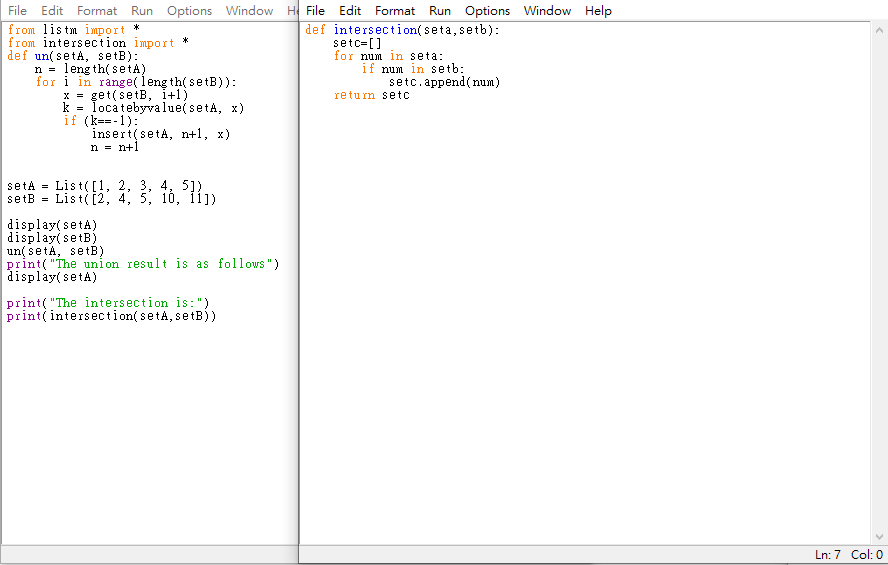Open Run menu in right intersection window
Viewport: 888px width, 565px height.
coord(440,11)
